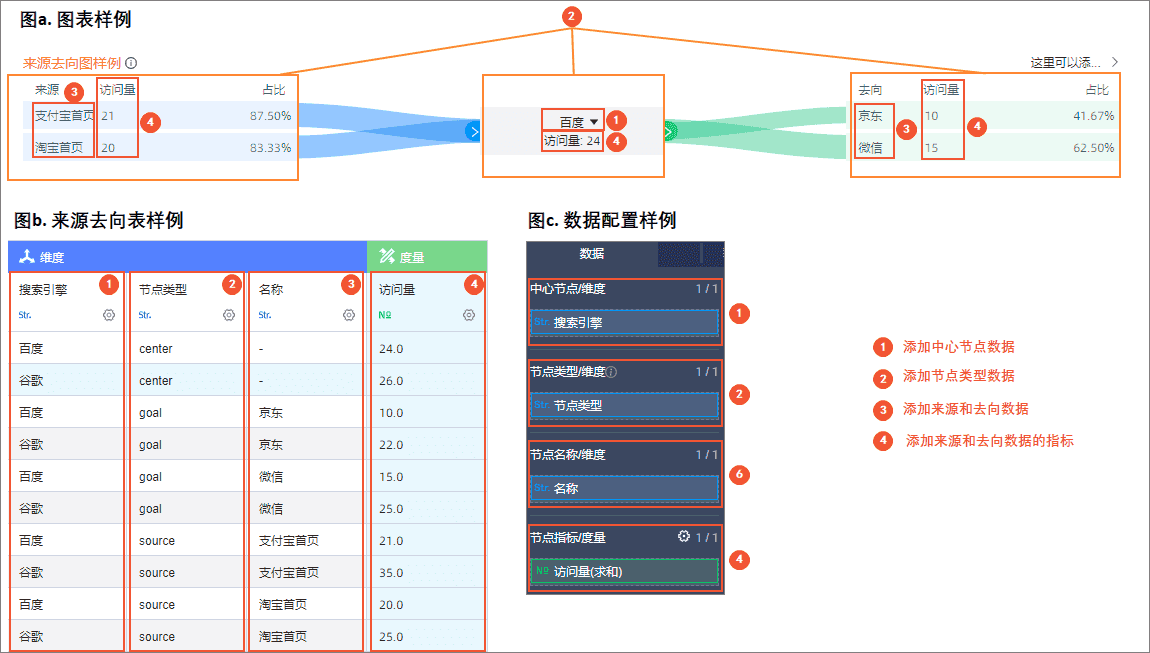This screenshot has width=1150, height=653.
Task: Click the 占比 header in the source panel
Action: coord(274,90)
